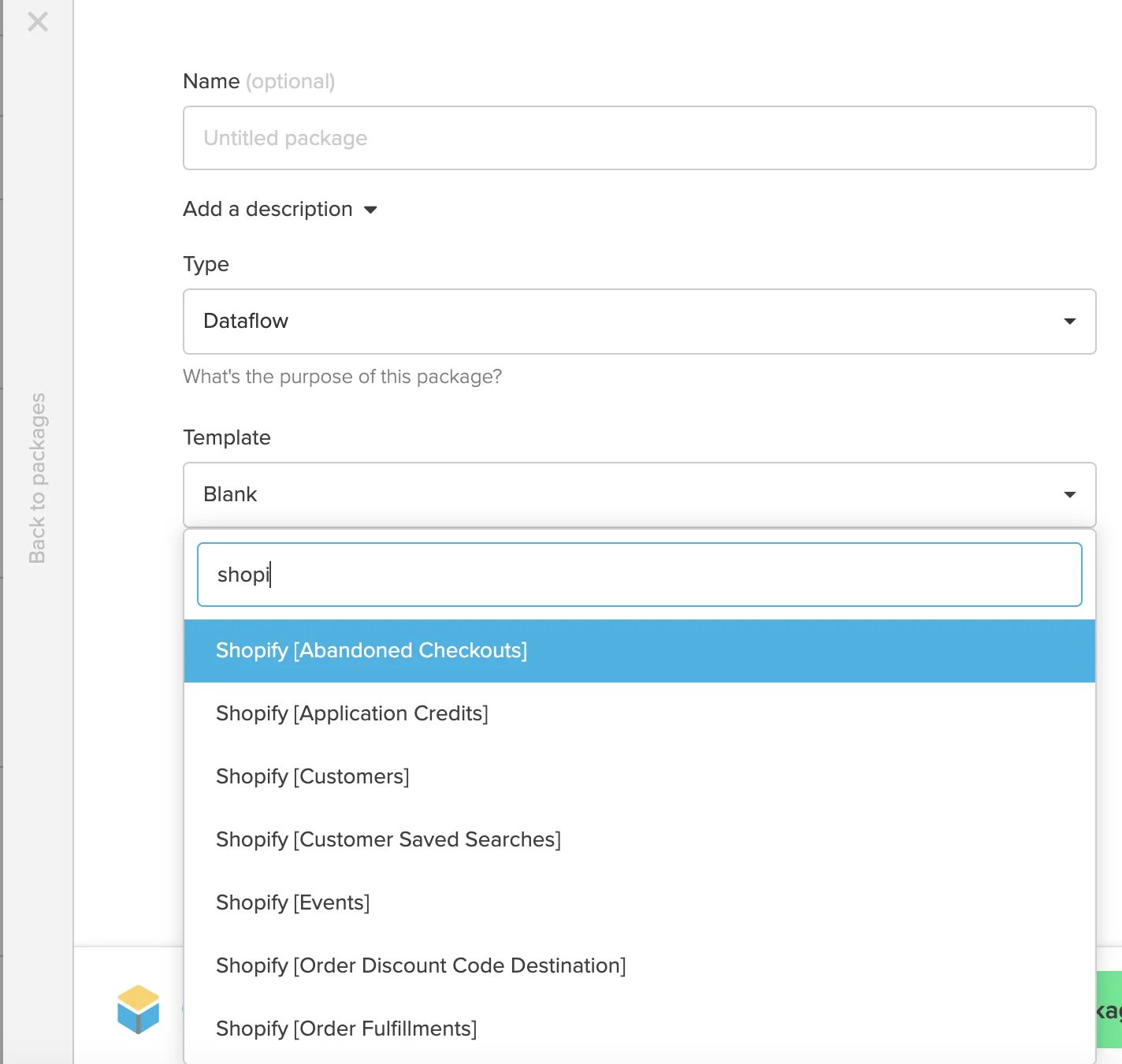Click the green create package button edge
Viewport: 1122px width, 1064px height.
tap(1109, 1010)
